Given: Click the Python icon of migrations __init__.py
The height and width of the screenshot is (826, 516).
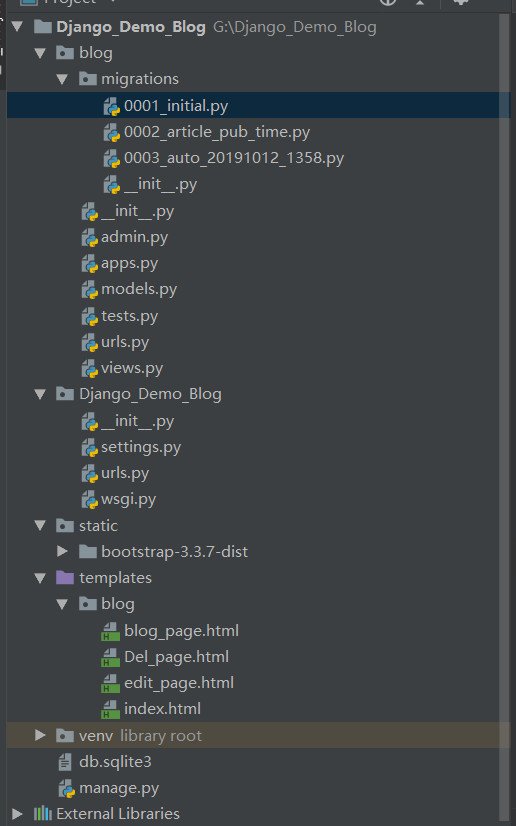Looking at the screenshot, I should pyautogui.click(x=112, y=184).
